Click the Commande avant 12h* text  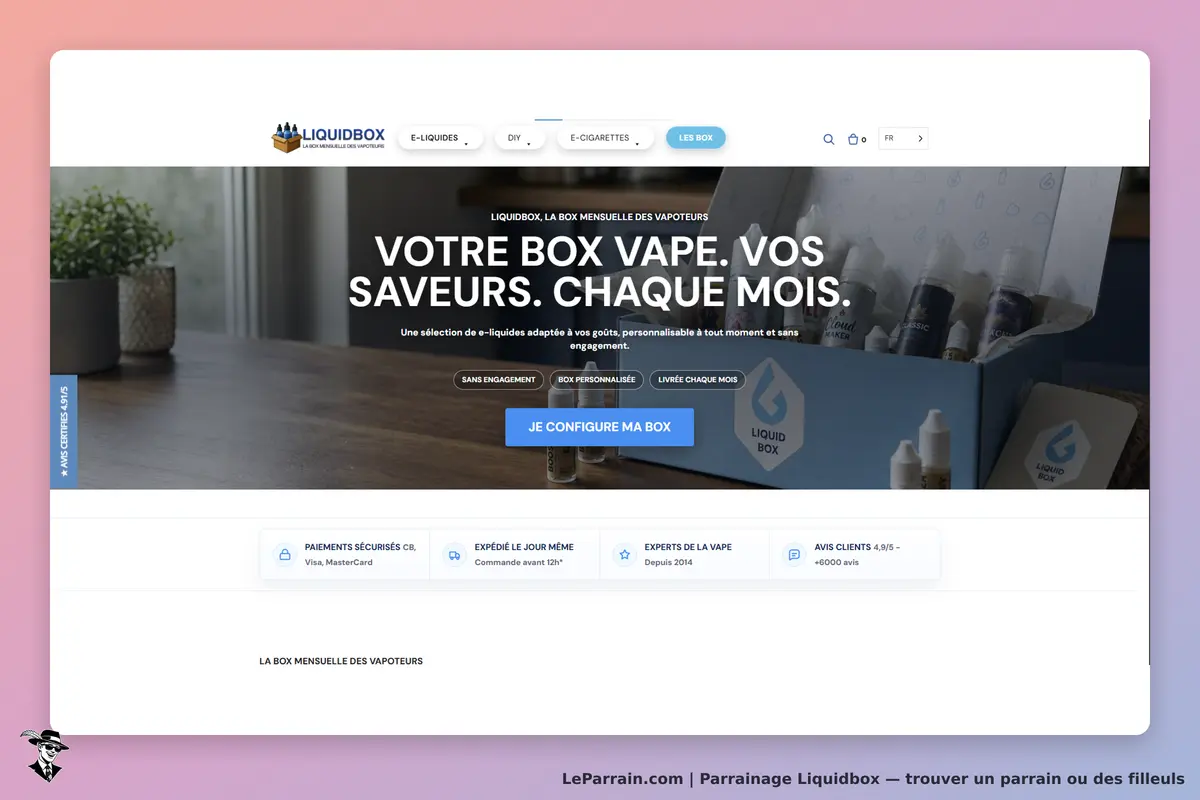point(518,562)
